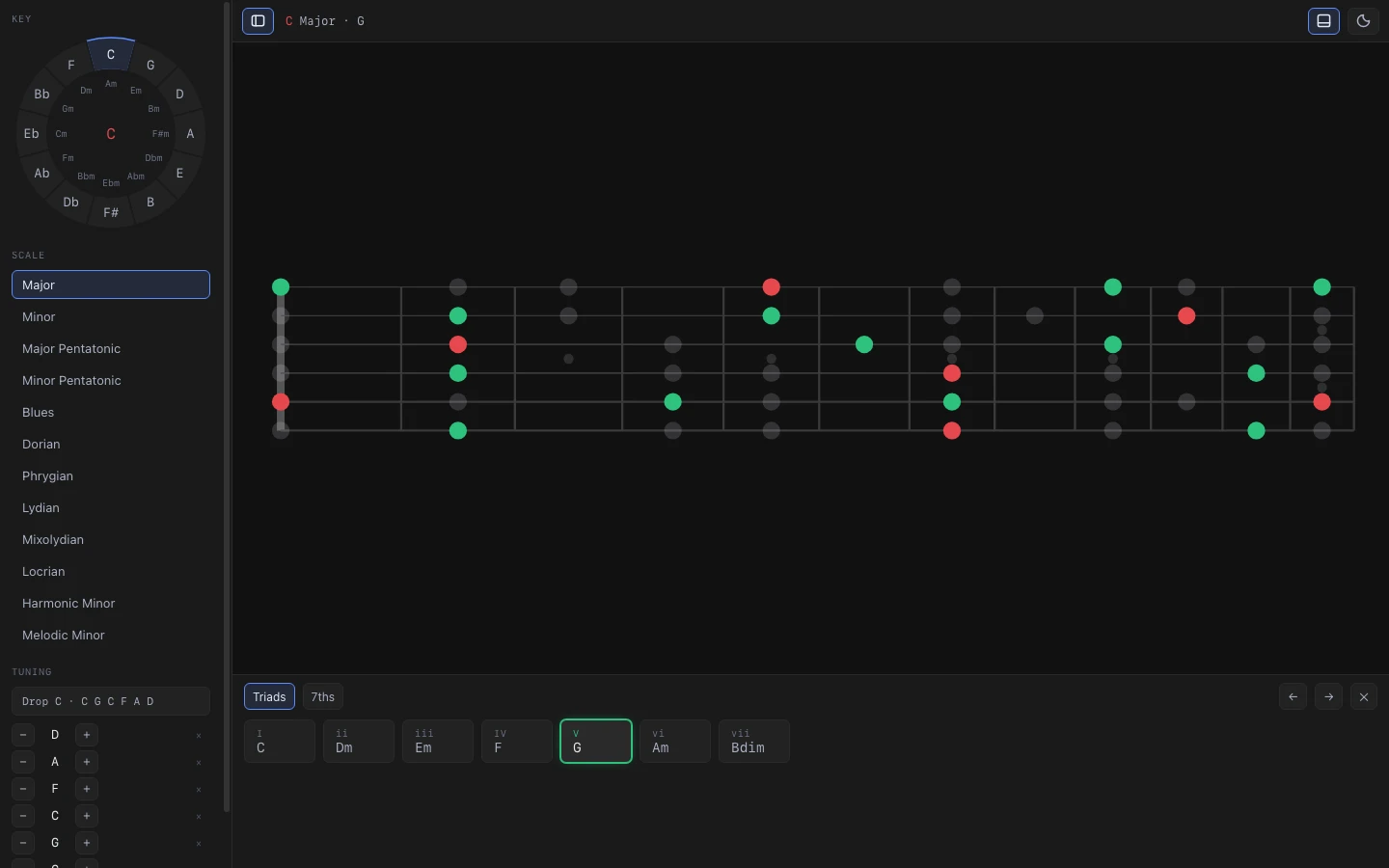Pick key G on circle of fifths
1389x868 pixels.
pos(150,65)
